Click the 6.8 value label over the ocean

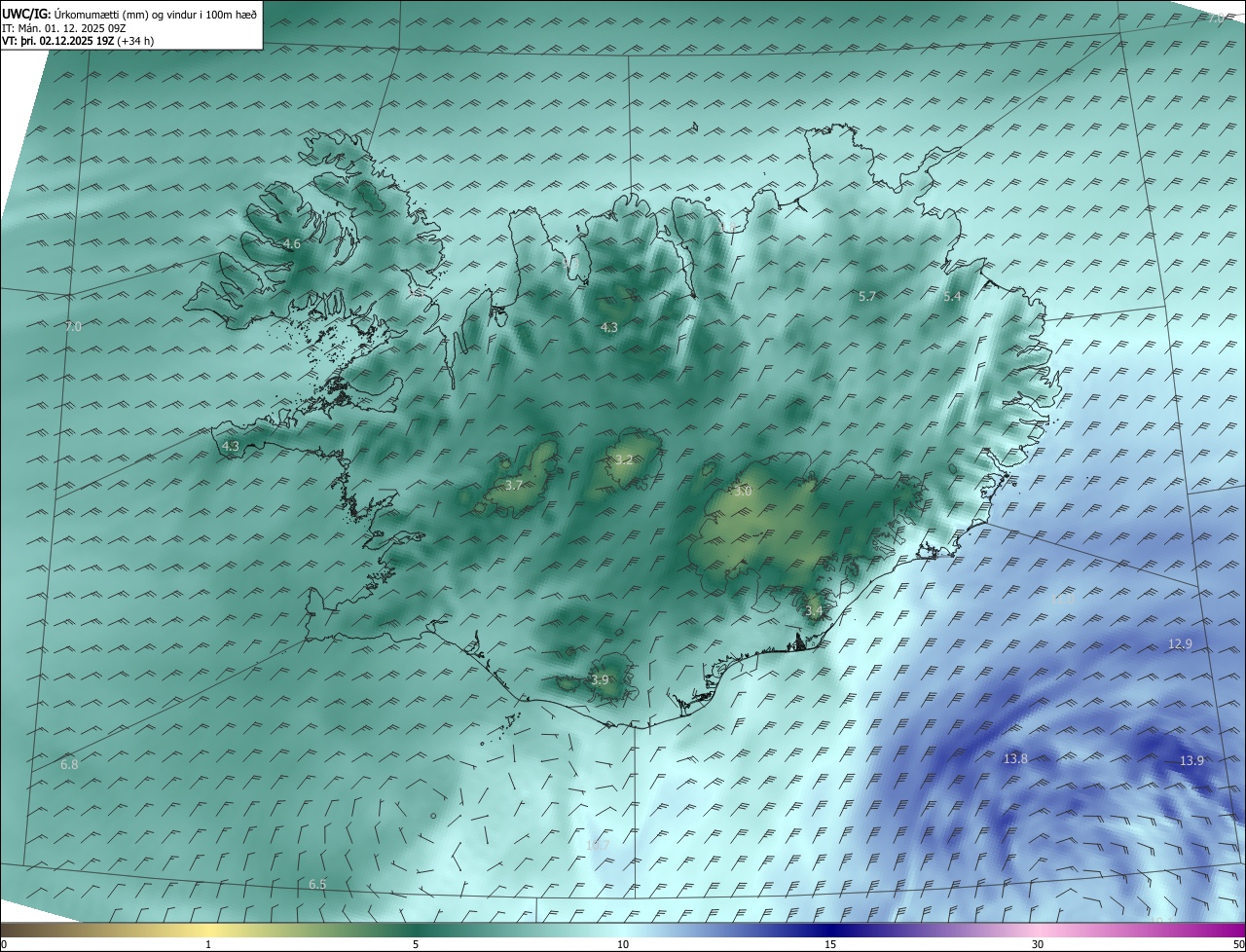pos(69,764)
